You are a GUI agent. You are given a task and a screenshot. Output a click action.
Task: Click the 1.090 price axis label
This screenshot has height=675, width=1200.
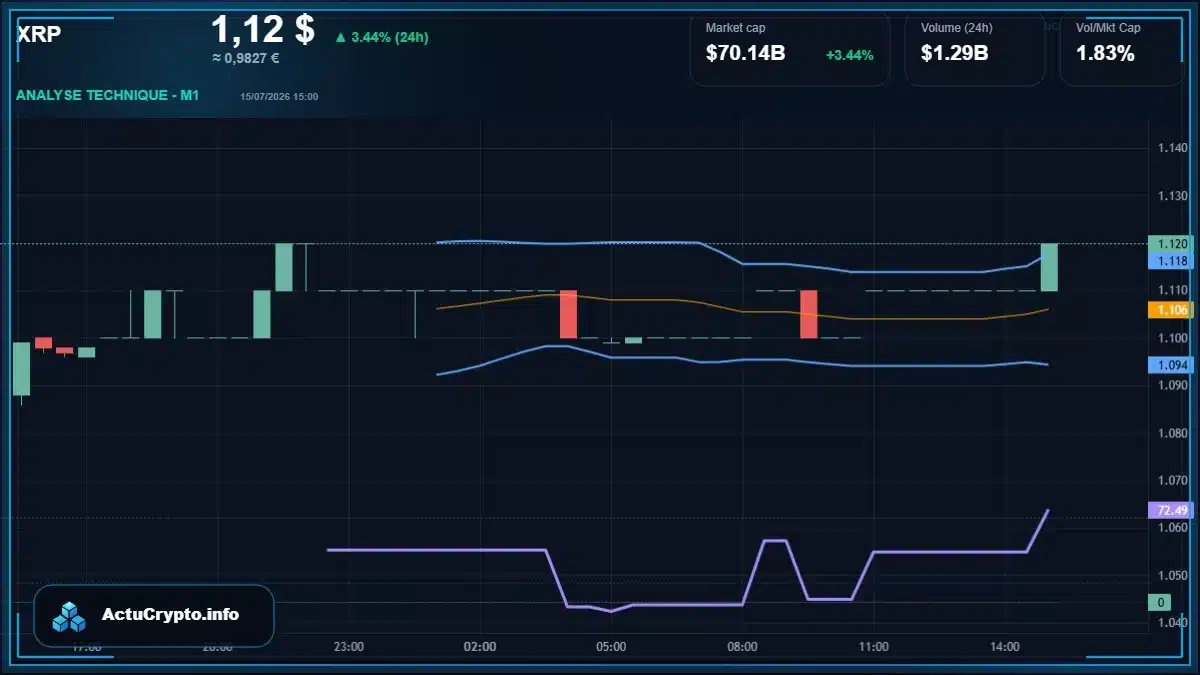coord(1172,385)
